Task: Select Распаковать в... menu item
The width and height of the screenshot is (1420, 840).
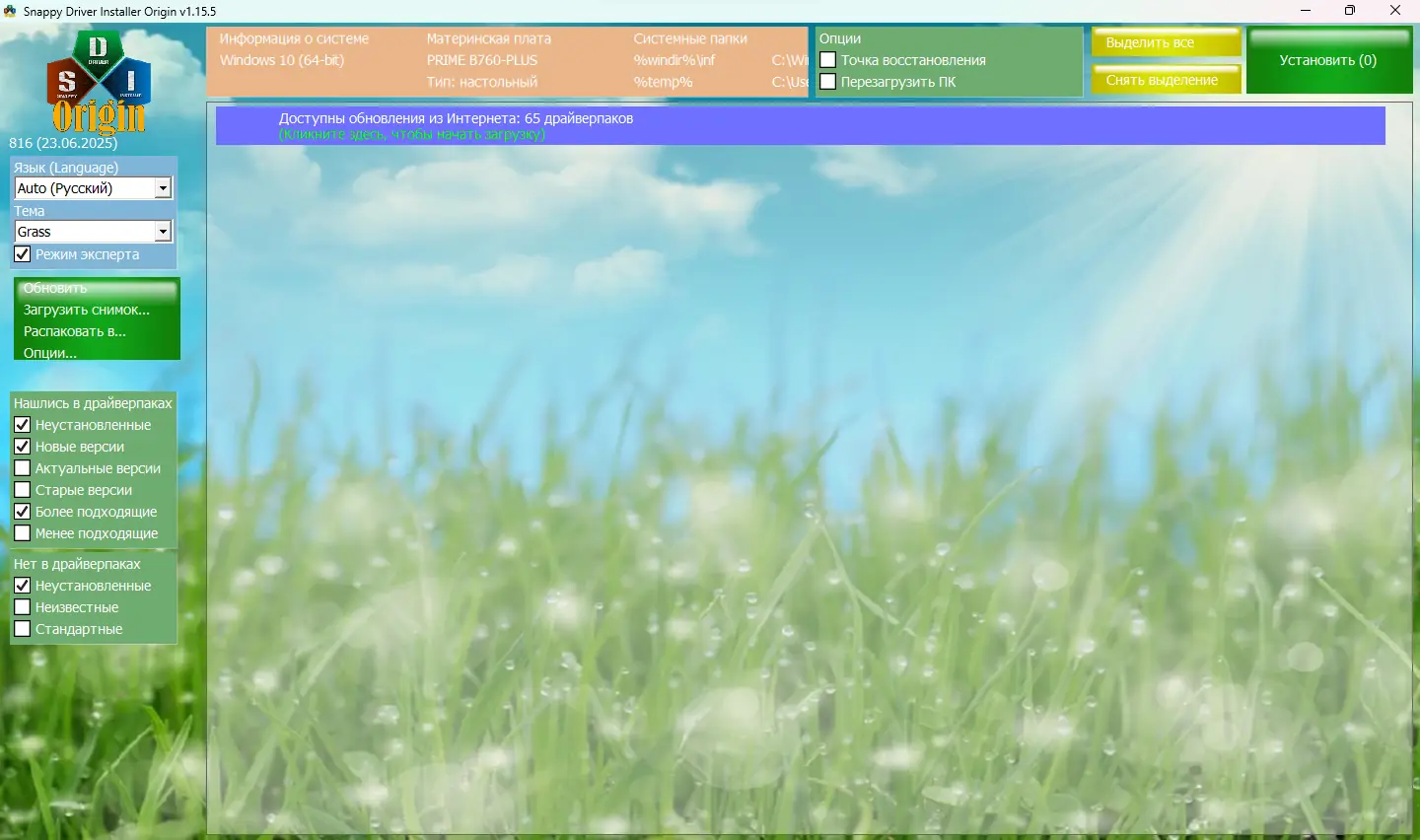Action: click(x=75, y=331)
